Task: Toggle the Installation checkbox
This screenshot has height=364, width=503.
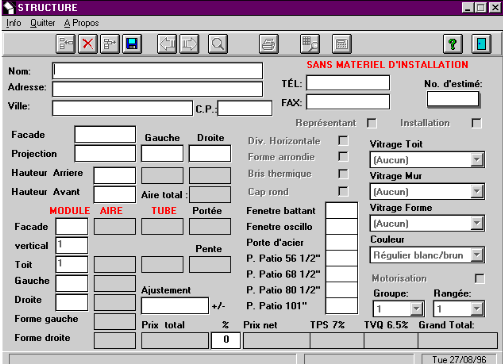Action: 477,123
